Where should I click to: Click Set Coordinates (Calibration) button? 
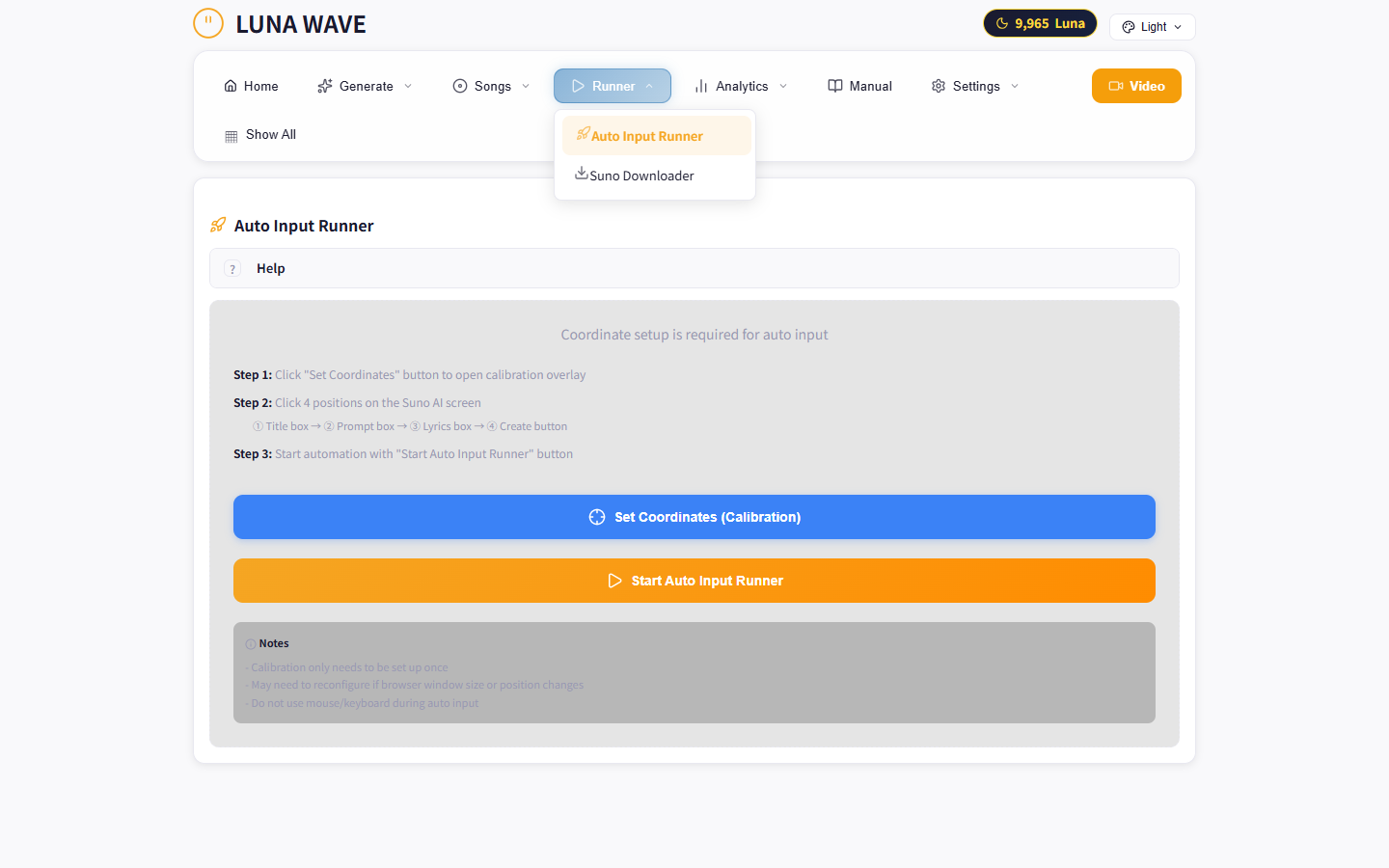[x=694, y=517]
